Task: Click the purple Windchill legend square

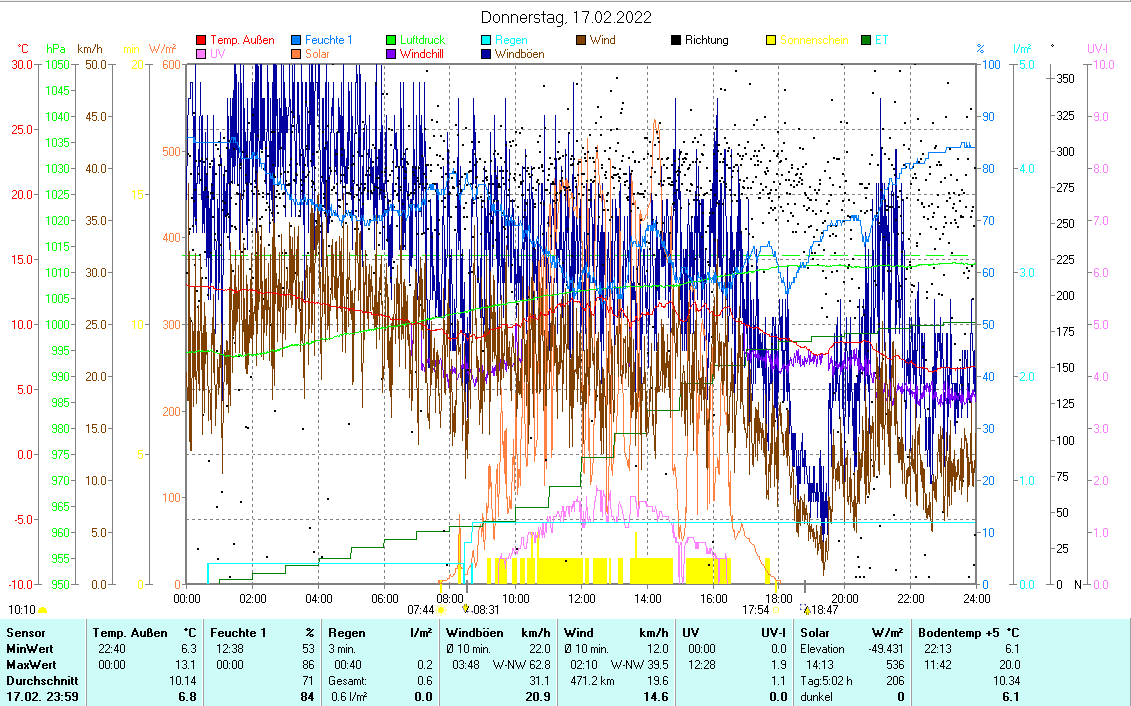Action: 392,54
